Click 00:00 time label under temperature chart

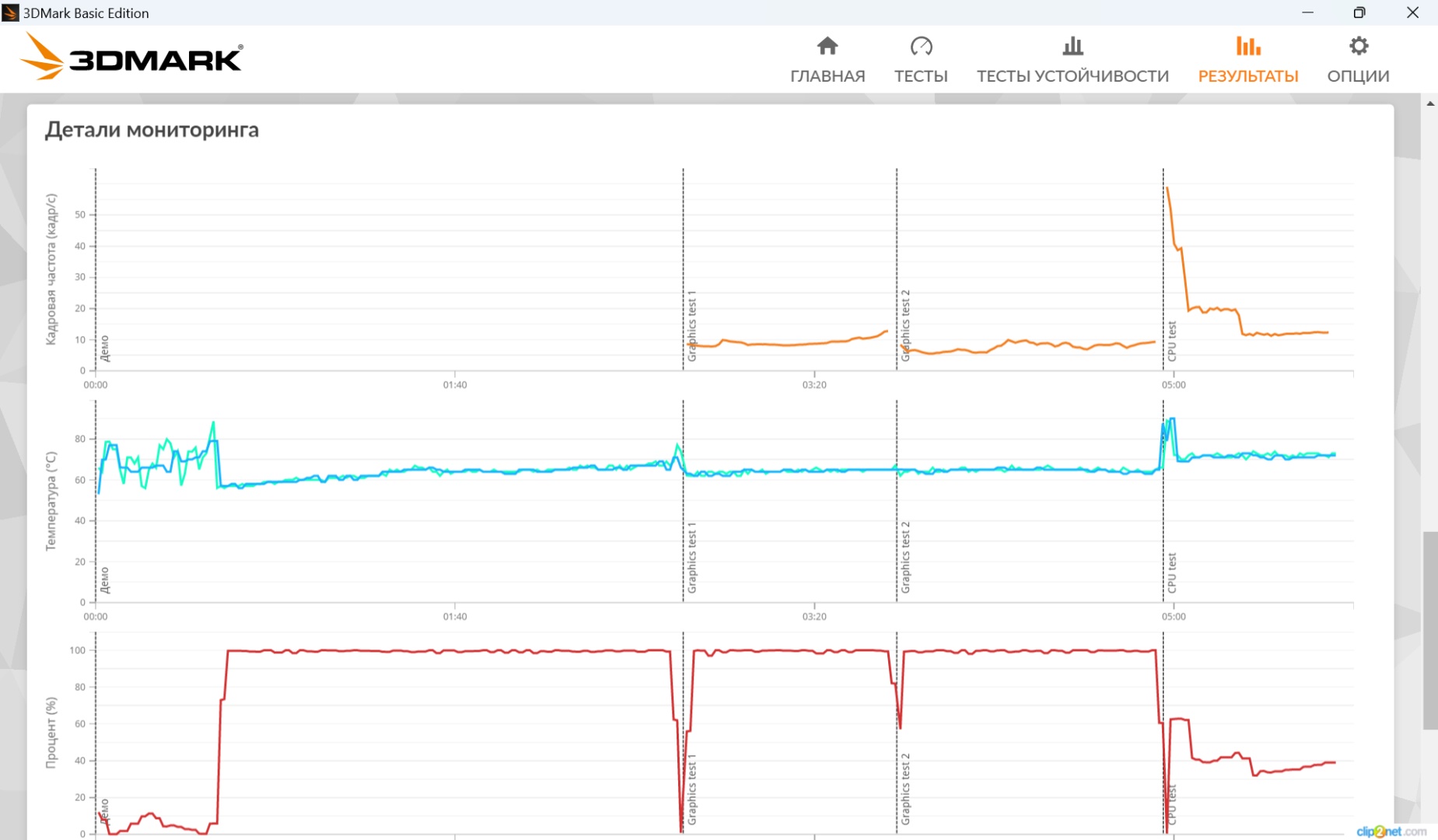pos(96,617)
